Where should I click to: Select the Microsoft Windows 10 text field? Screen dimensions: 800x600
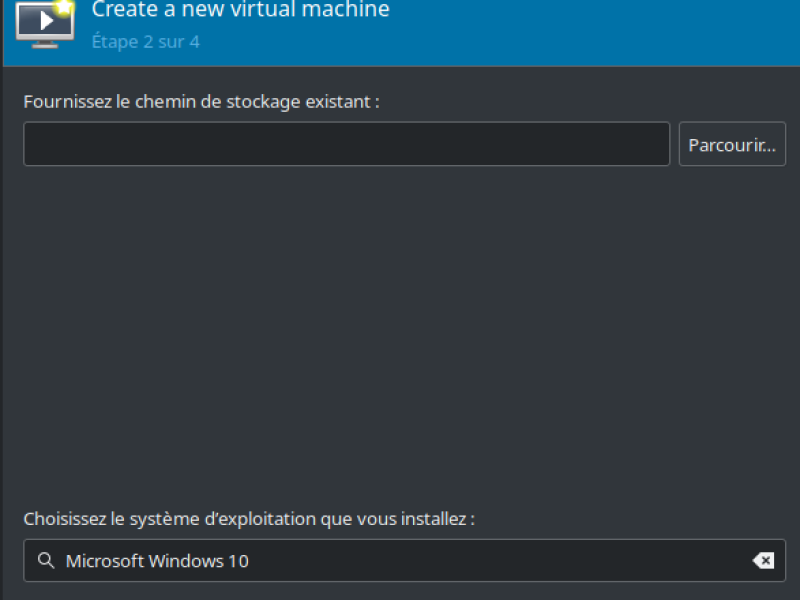tap(405, 561)
